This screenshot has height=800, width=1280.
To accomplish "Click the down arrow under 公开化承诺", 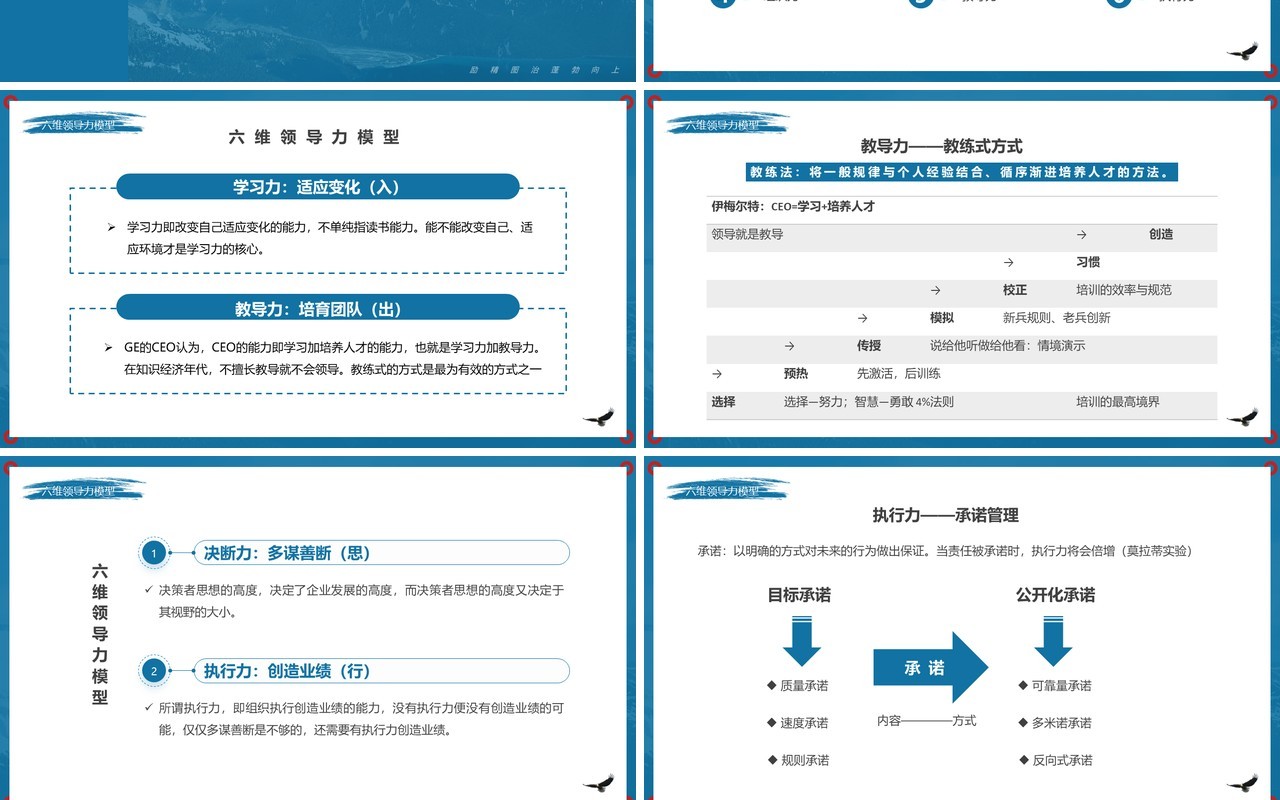I will click(x=1053, y=643).
